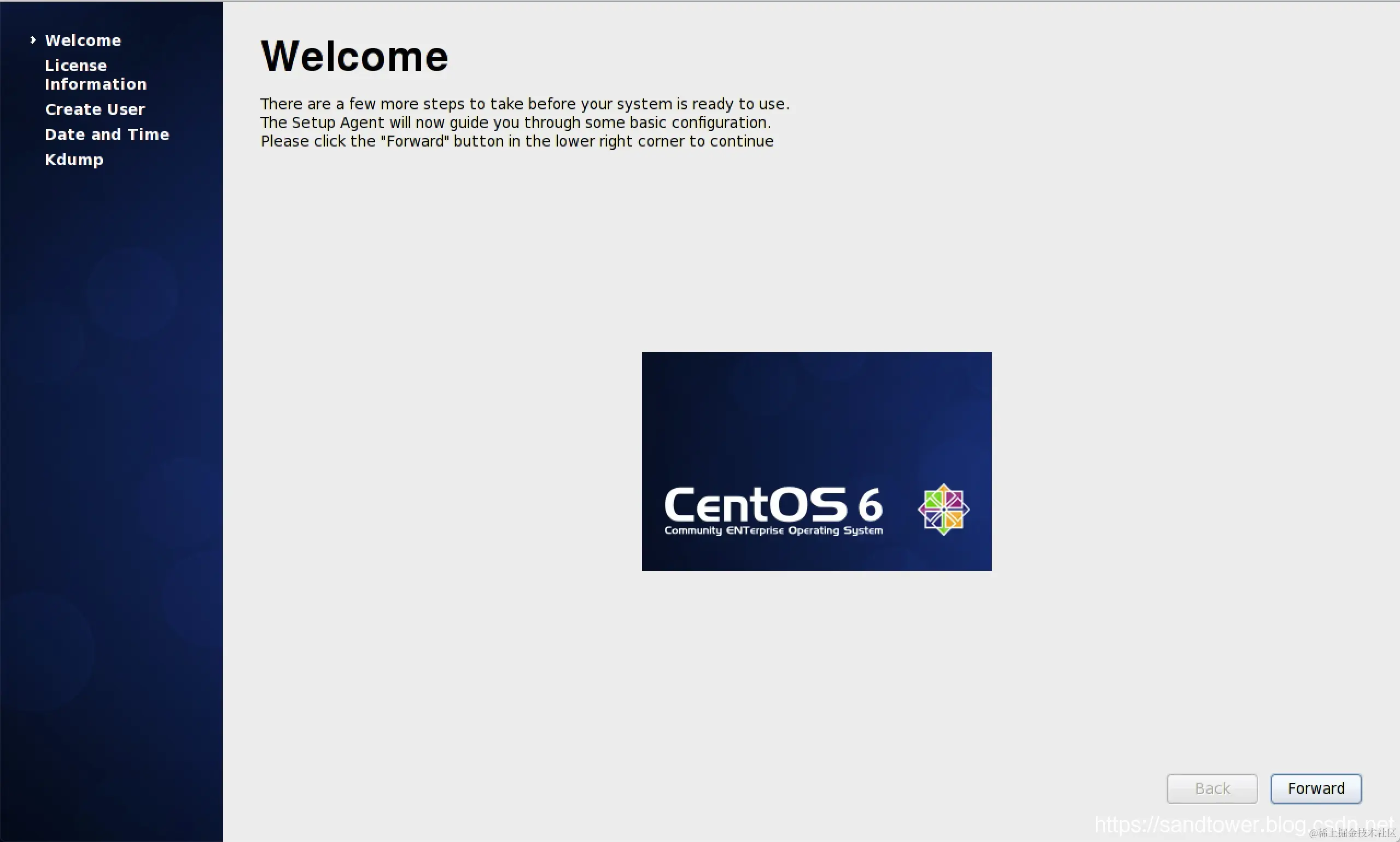Open License Information step in sidebar

click(95, 75)
